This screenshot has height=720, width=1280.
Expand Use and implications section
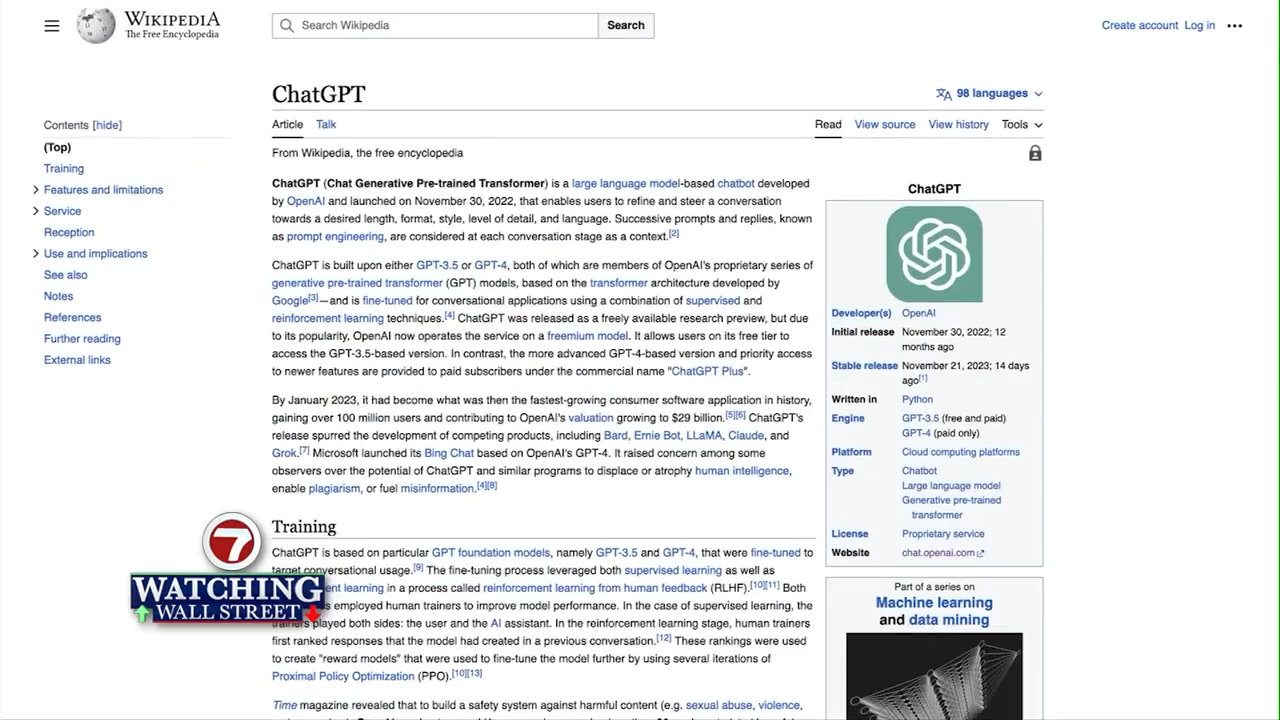tap(36, 254)
